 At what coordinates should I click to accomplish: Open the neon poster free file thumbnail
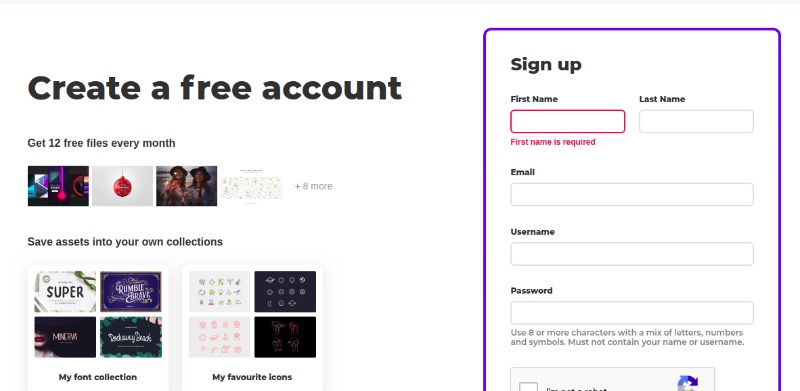[58, 186]
